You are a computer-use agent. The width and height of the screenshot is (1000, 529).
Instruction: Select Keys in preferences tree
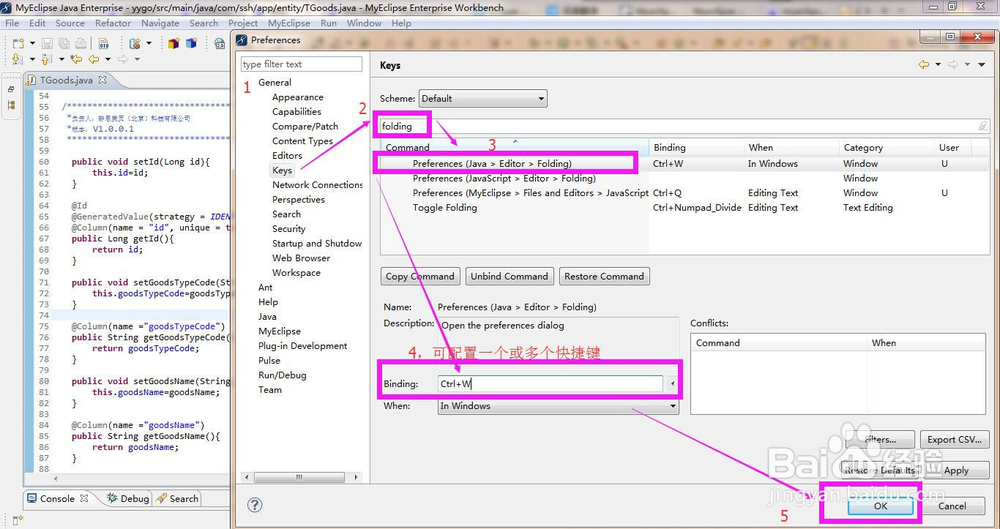coord(282,170)
